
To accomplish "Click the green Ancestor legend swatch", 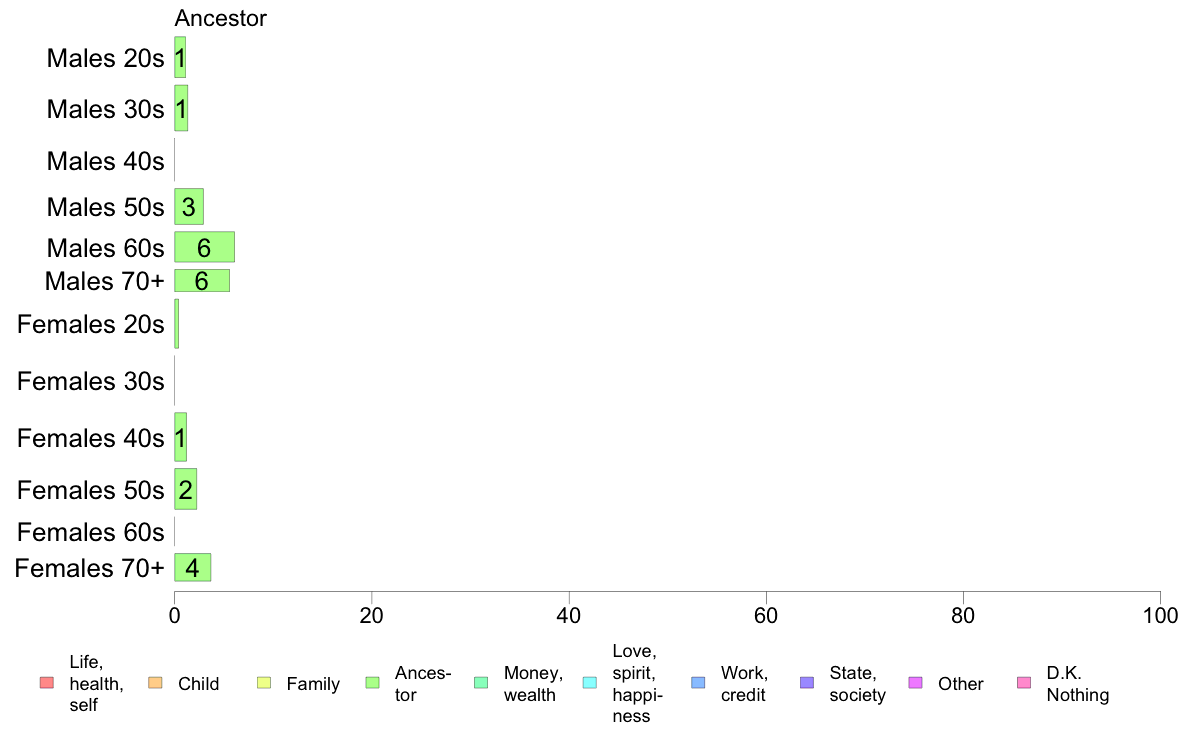I will [x=372, y=683].
